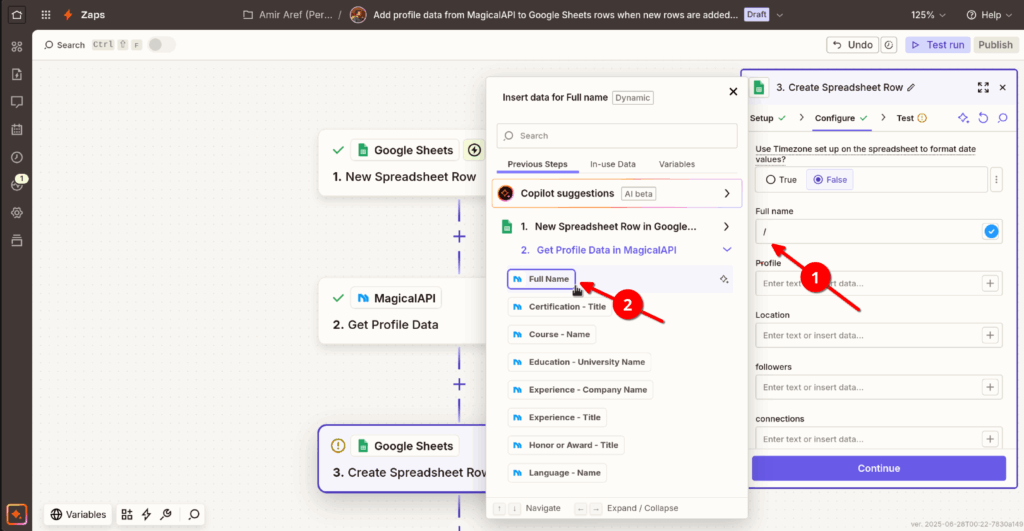This screenshot has height=531, width=1024.
Task: Click the instant trigger bolt icon on step 1
Action: 474,150
